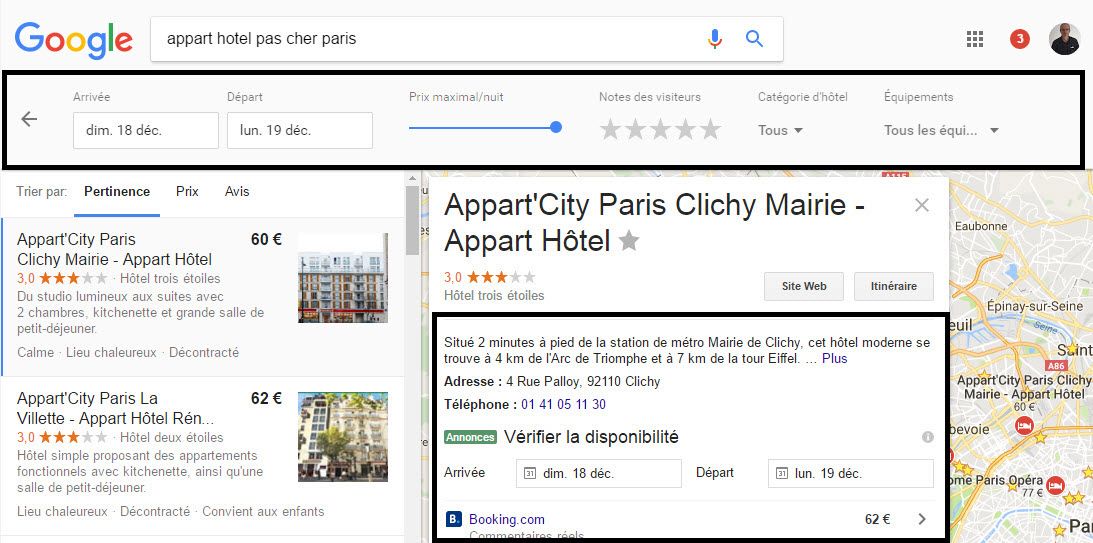The height and width of the screenshot is (543, 1093).
Task: Sort results by Avis
Action: pos(237,191)
